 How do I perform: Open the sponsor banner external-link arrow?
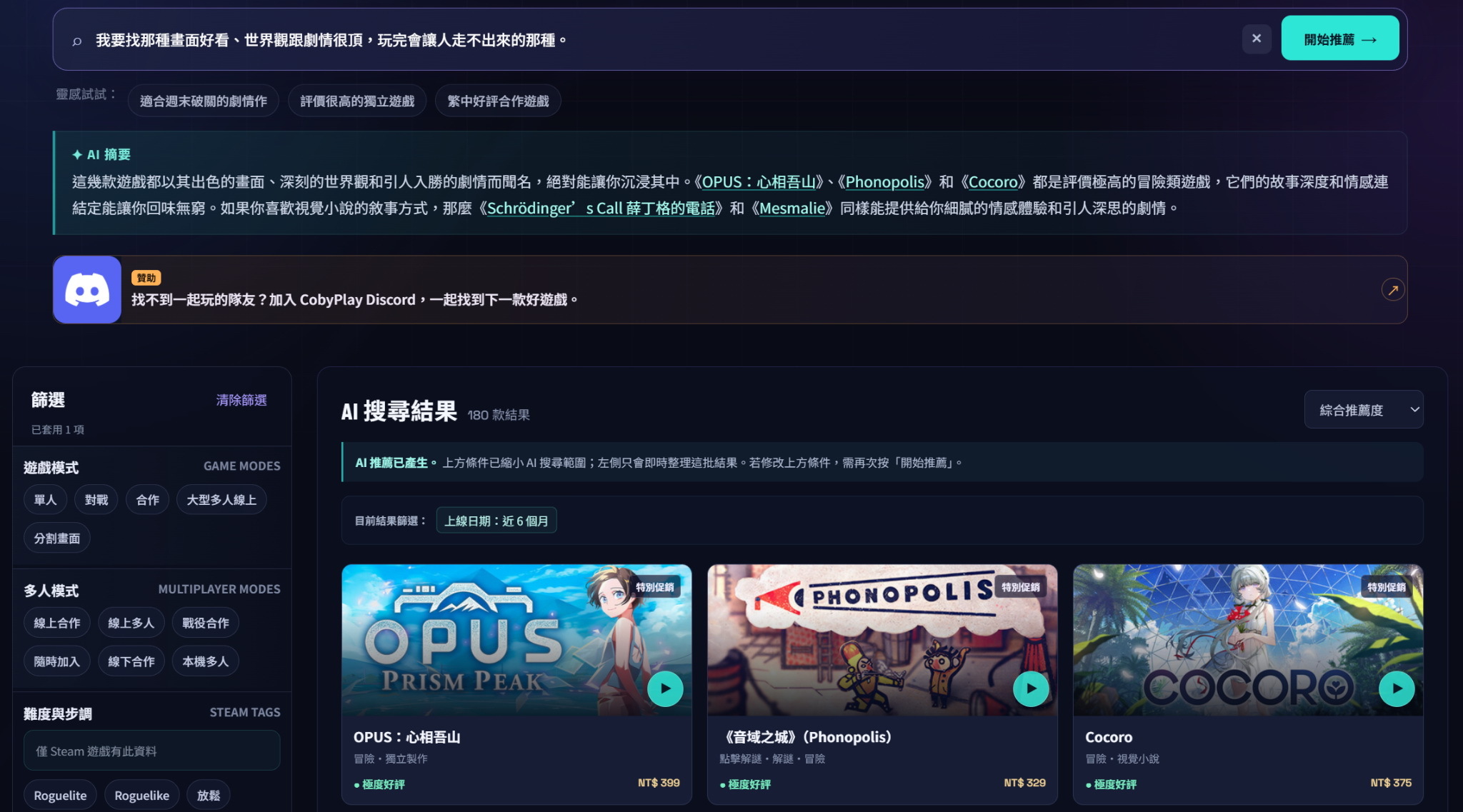tap(1392, 290)
